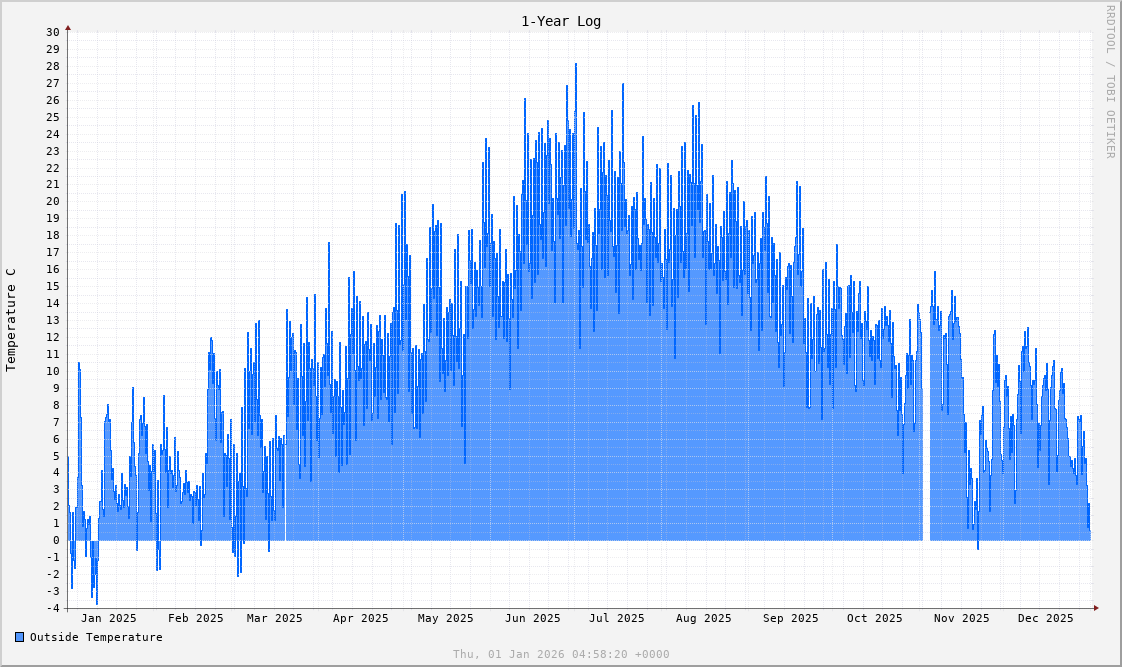The width and height of the screenshot is (1122, 667).
Task: Click the red arrow ending the X-axis
Action: pyautogui.click(x=1095, y=608)
